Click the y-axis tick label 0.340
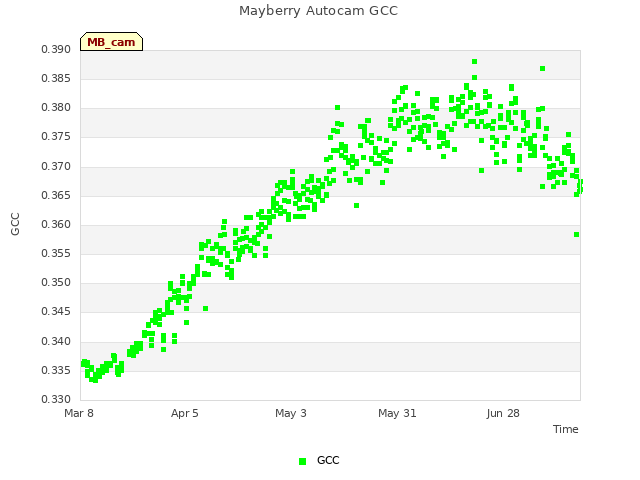The width and height of the screenshot is (640, 480). click(56, 341)
